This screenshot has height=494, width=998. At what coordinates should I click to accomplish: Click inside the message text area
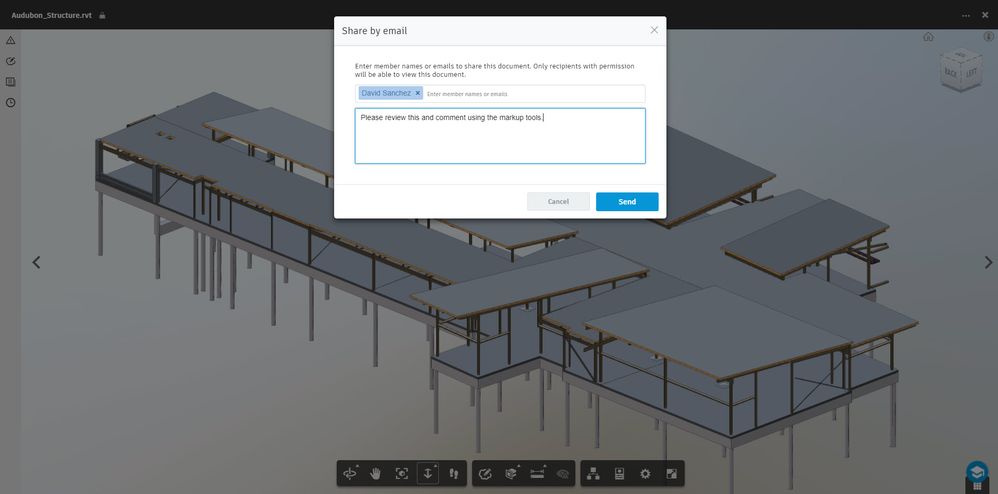point(500,136)
